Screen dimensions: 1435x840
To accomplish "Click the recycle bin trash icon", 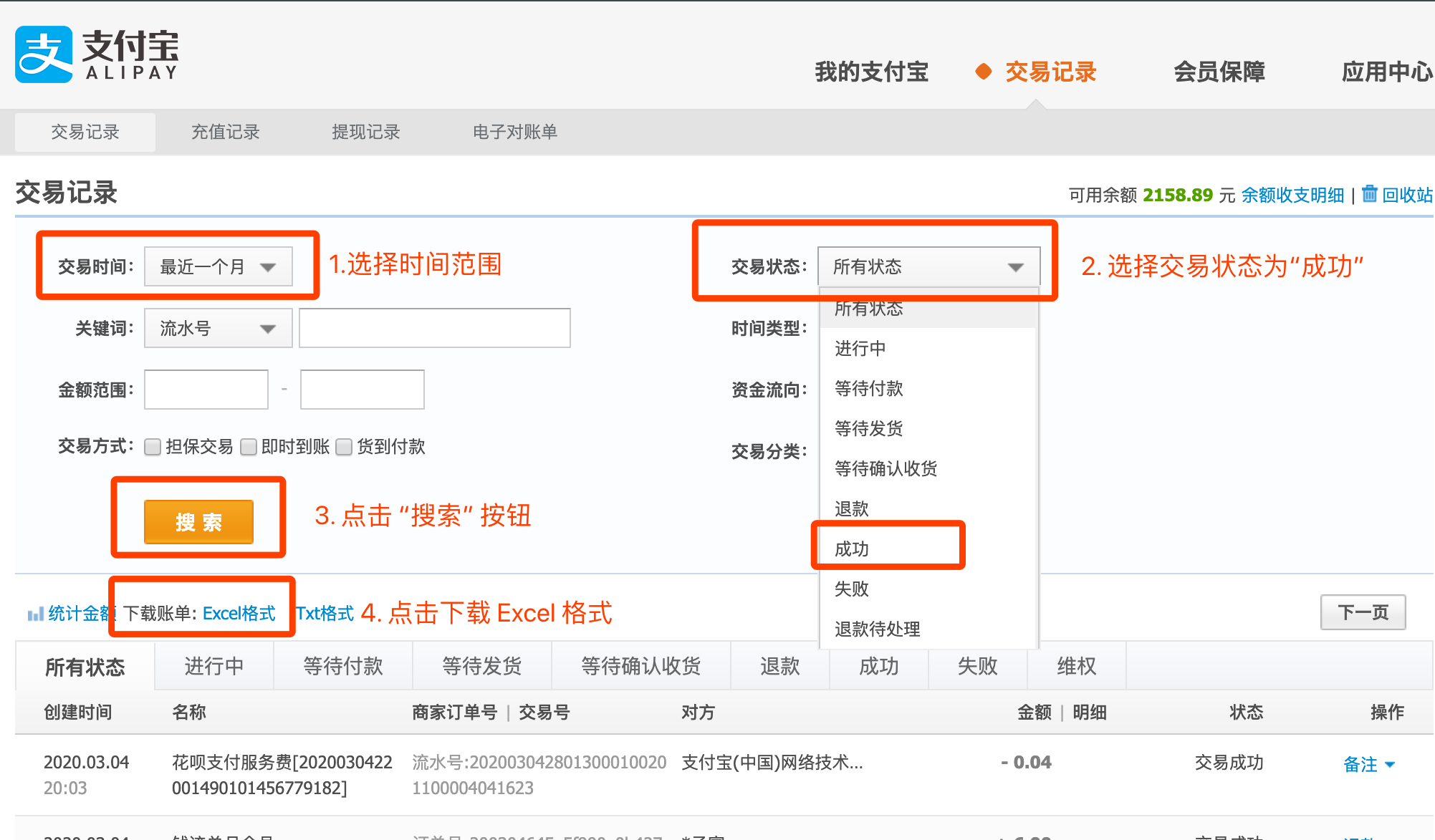I will (x=1369, y=193).
